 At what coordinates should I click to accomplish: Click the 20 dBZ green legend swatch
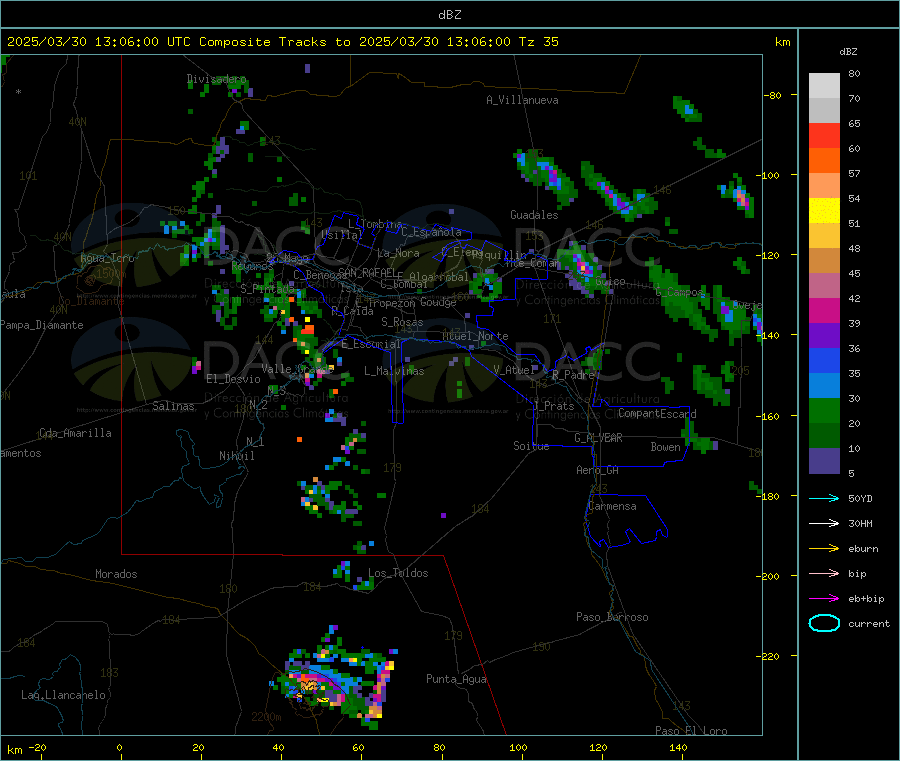click(x=824, y=410)
